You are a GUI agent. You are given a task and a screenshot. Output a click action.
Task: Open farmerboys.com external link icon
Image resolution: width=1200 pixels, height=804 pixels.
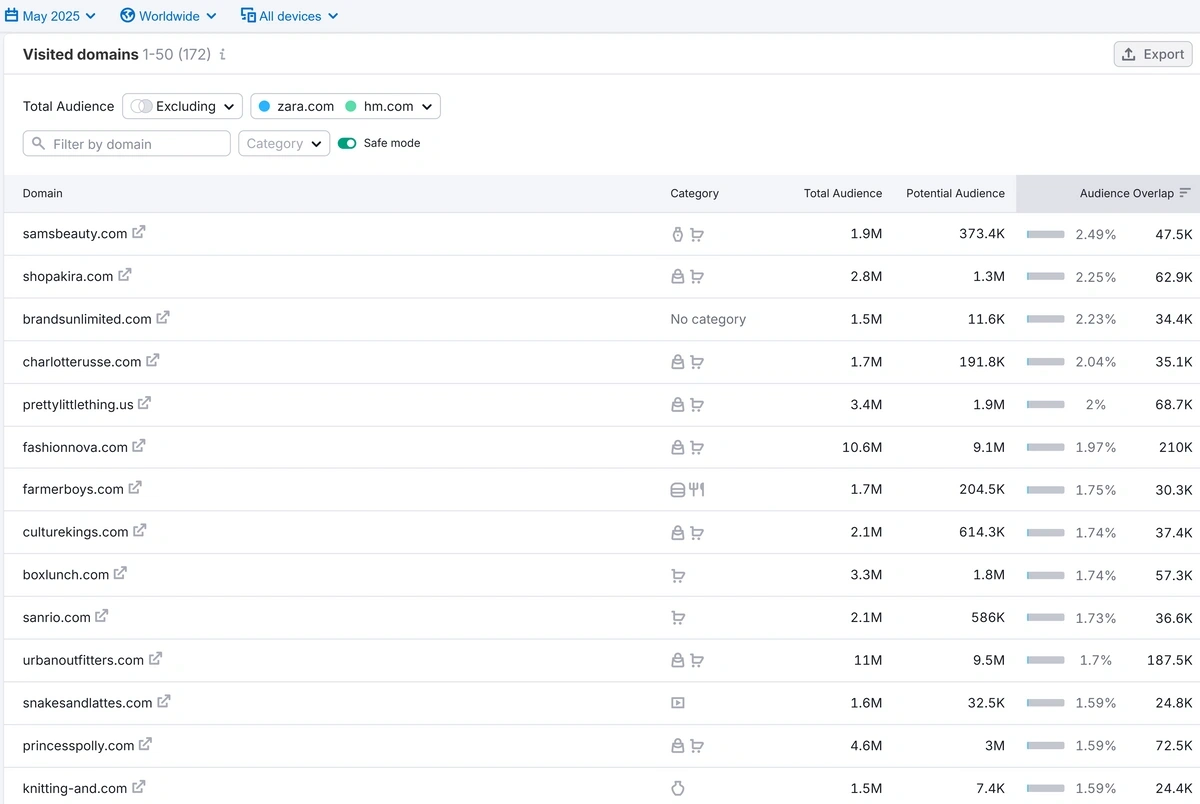135,488
